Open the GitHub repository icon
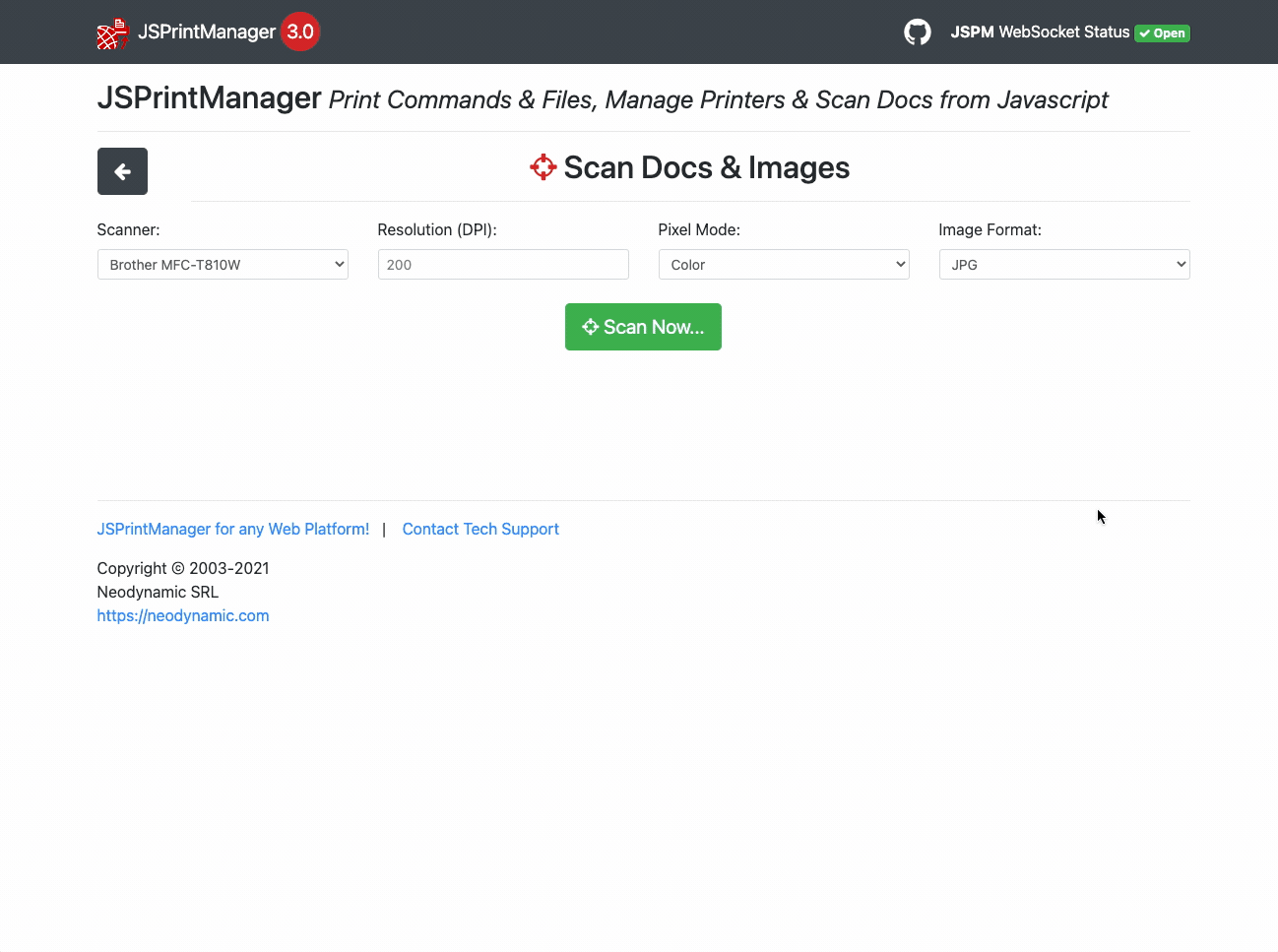The image size is (1278, 952). point(918,32)
